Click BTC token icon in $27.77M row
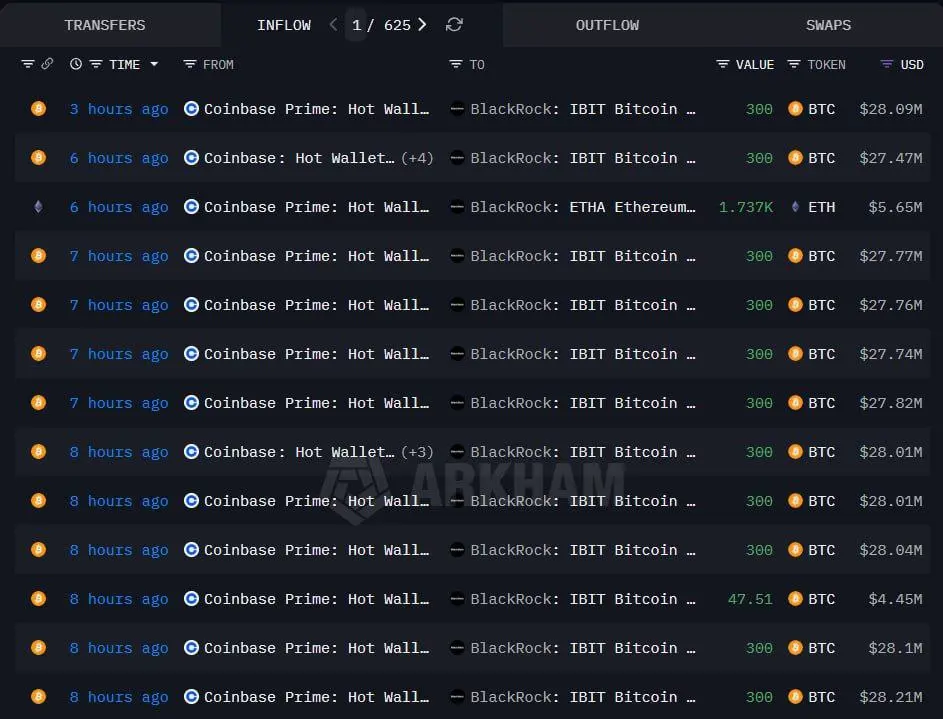 point(795,256)
